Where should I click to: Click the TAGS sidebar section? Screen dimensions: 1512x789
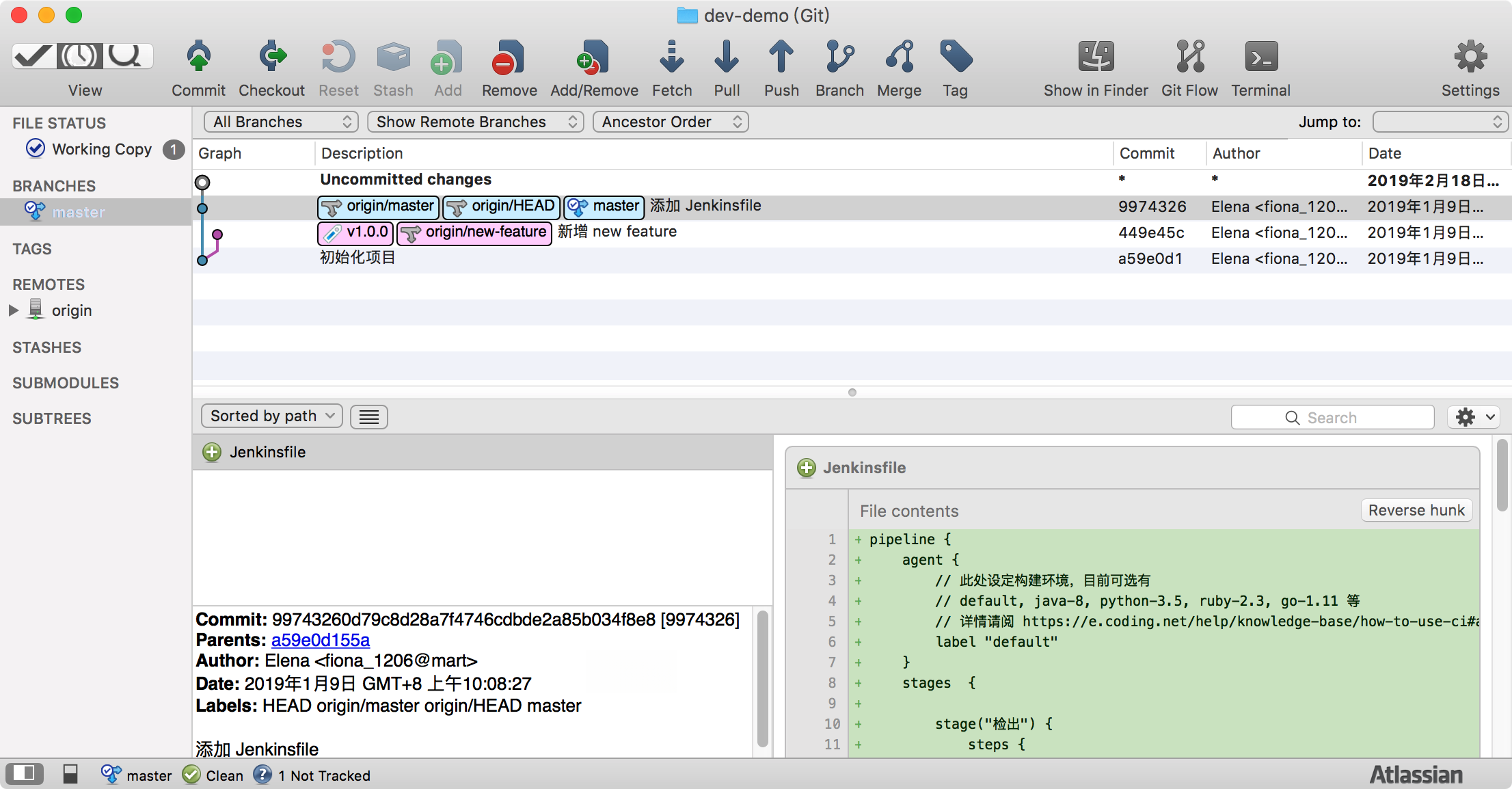click(32, 249)
